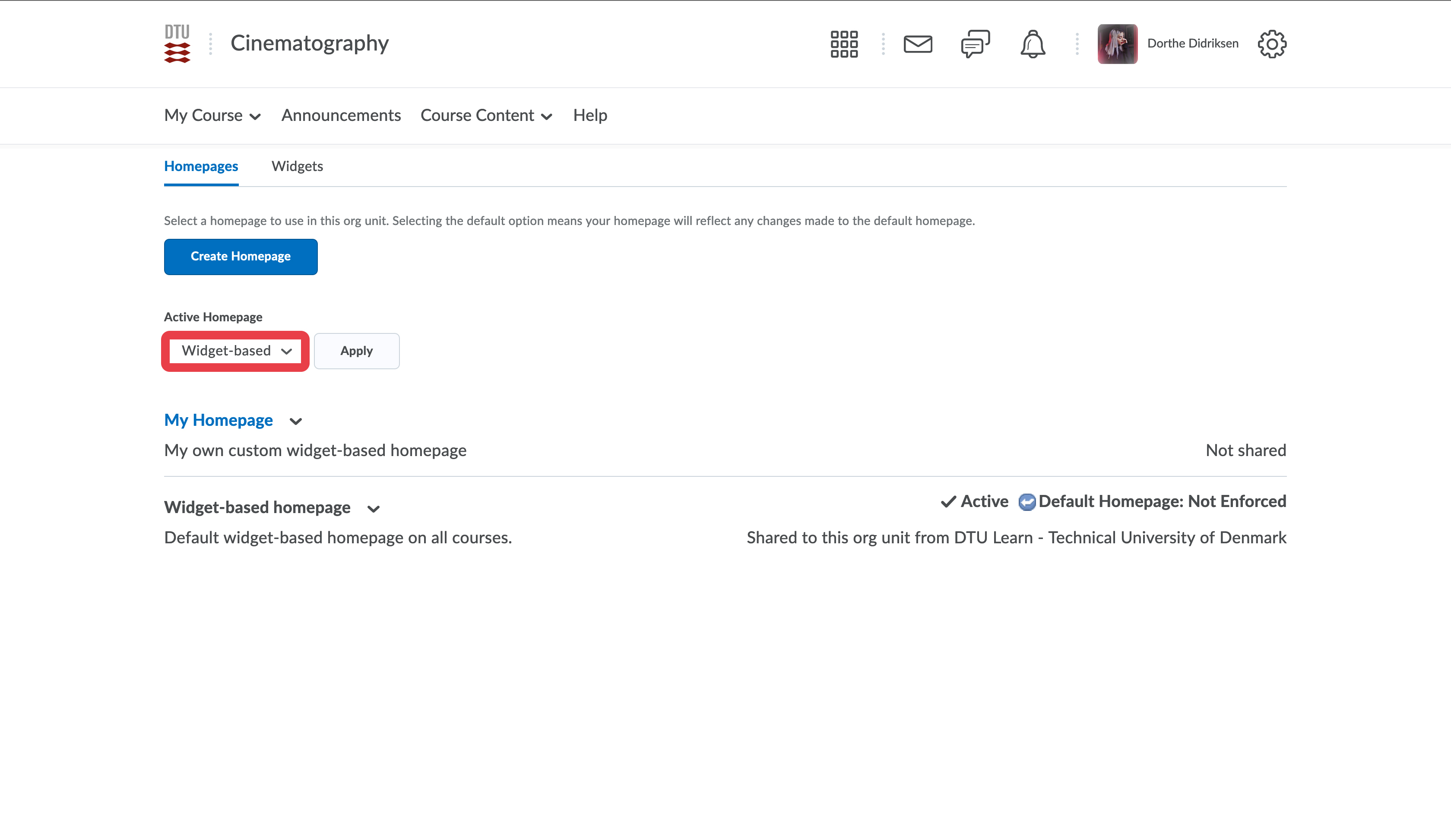The image size is (1451, 840).
Task: Open the update alerts bell icon
Action: [x=1033, y=44]
